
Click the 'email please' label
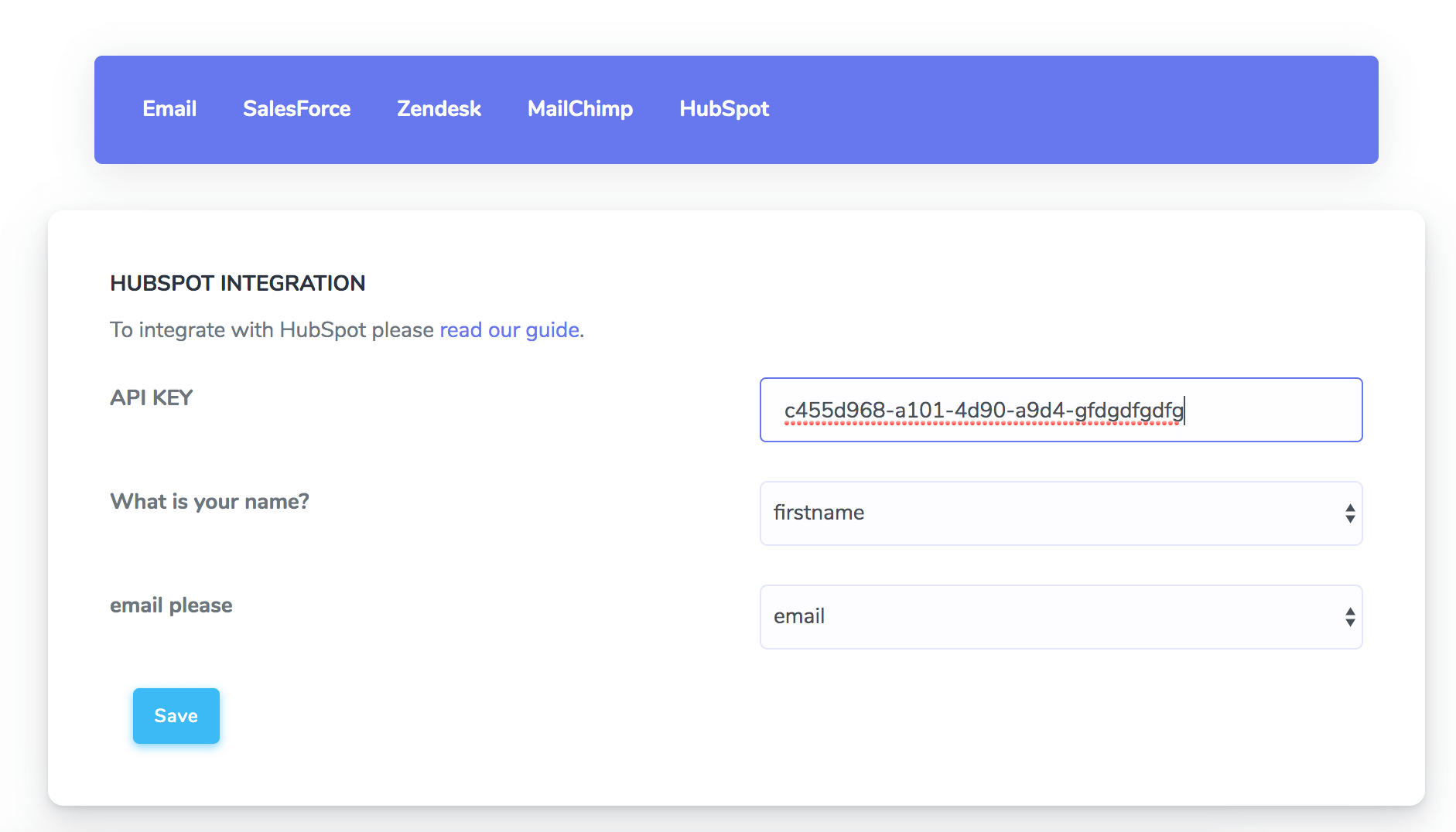coord(171,605)
